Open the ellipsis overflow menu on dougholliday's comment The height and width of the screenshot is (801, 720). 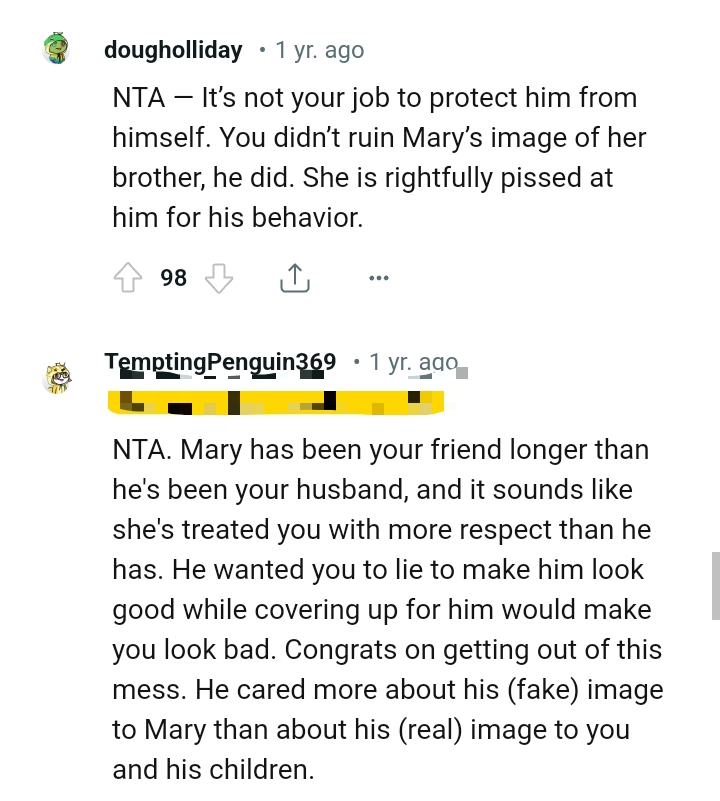378,277
